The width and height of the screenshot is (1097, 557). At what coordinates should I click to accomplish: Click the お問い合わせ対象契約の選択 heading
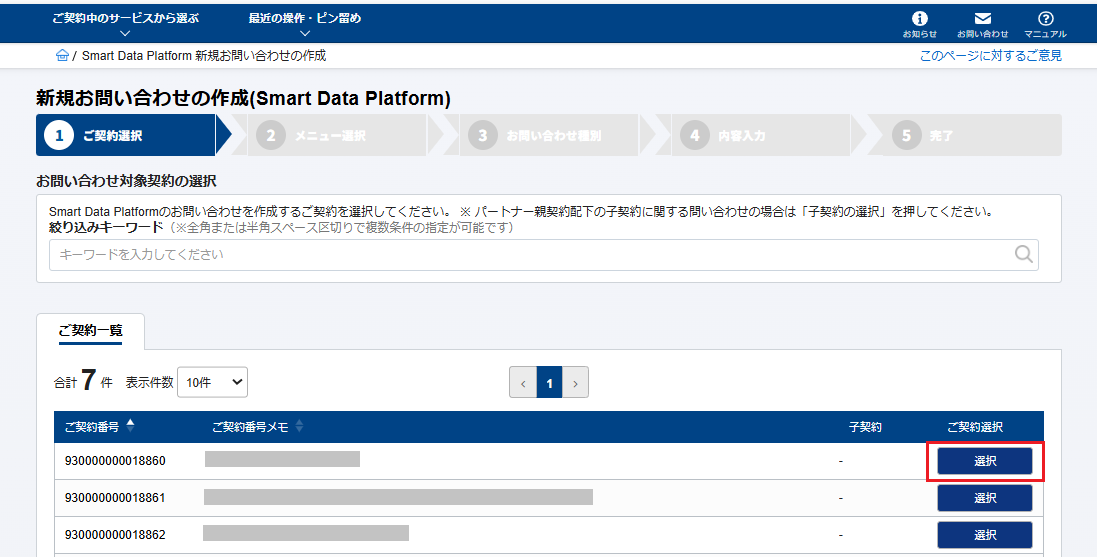126,181
